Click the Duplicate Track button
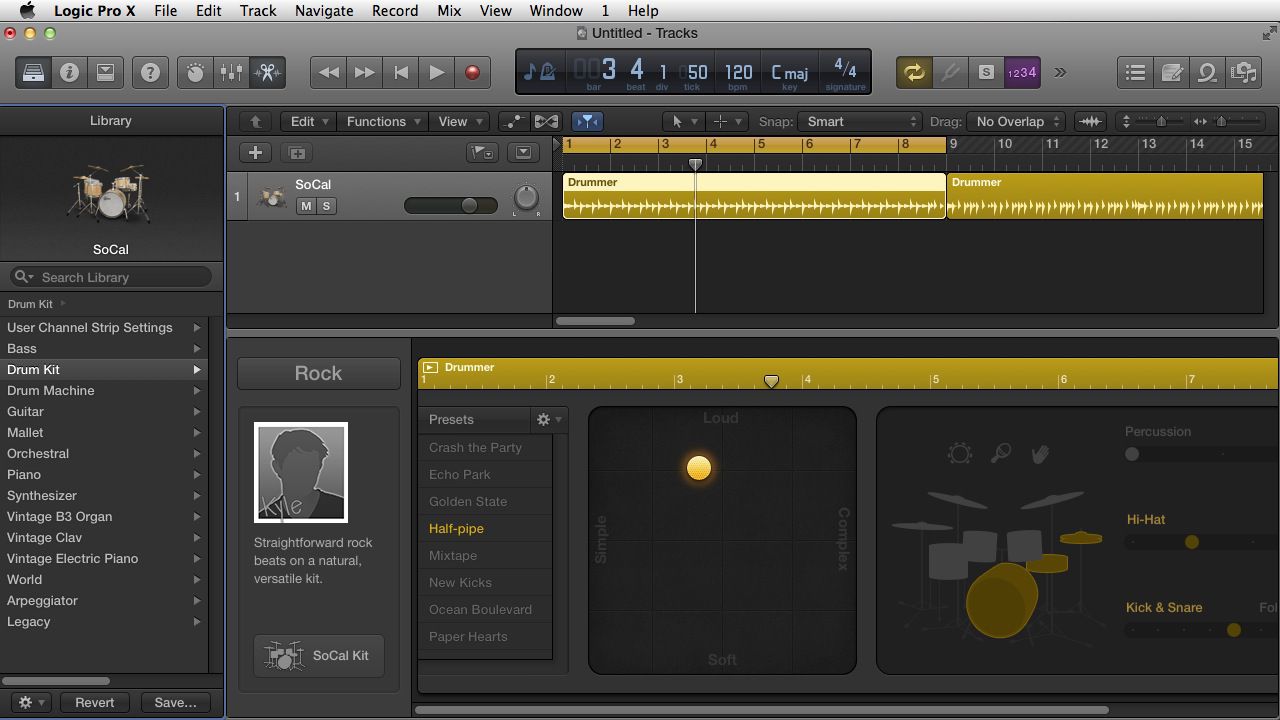 [297, 152]
